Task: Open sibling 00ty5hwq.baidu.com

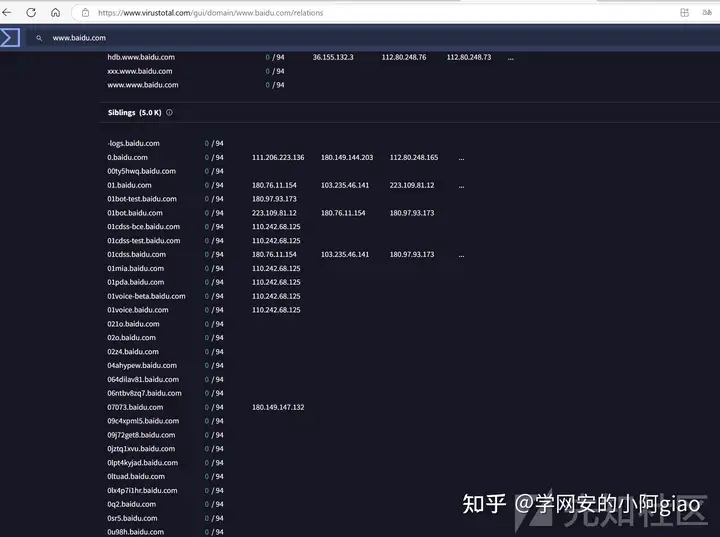Action: click(x=141, y=171)
